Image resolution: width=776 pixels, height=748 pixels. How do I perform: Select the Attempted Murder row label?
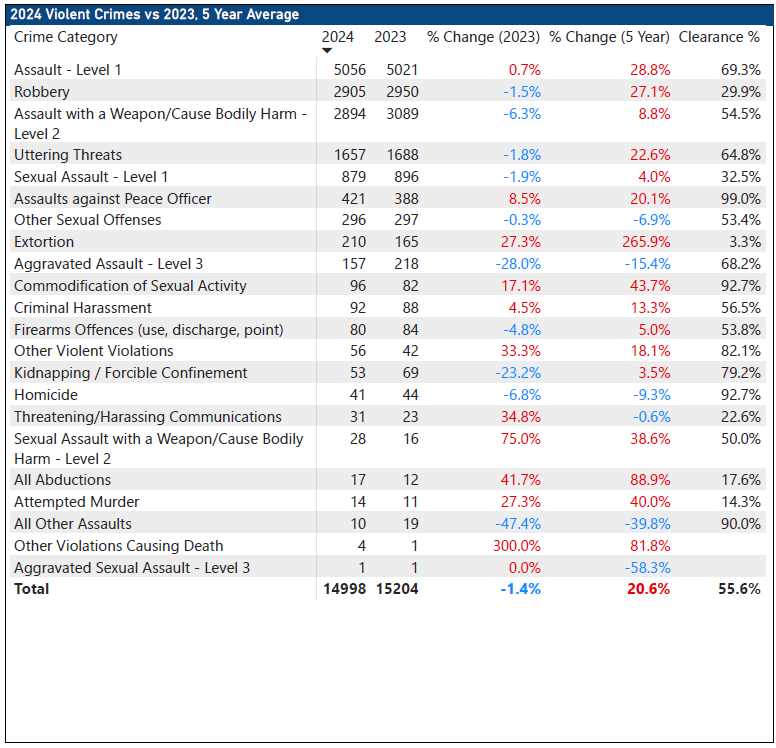point(76,502)
